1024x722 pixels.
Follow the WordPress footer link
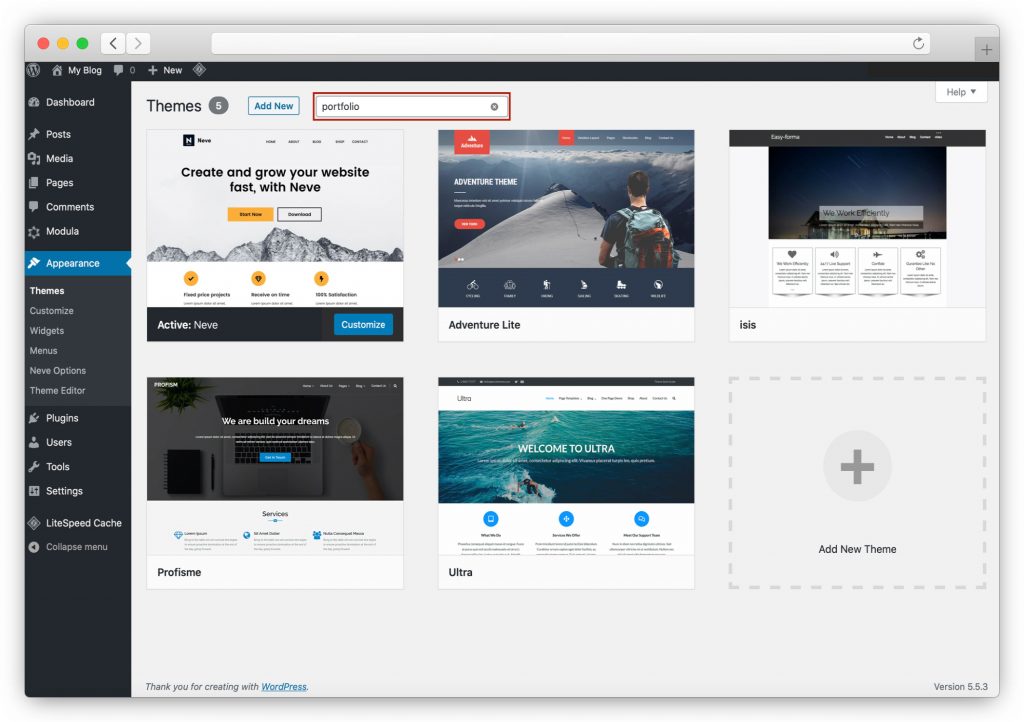point(284,687)
